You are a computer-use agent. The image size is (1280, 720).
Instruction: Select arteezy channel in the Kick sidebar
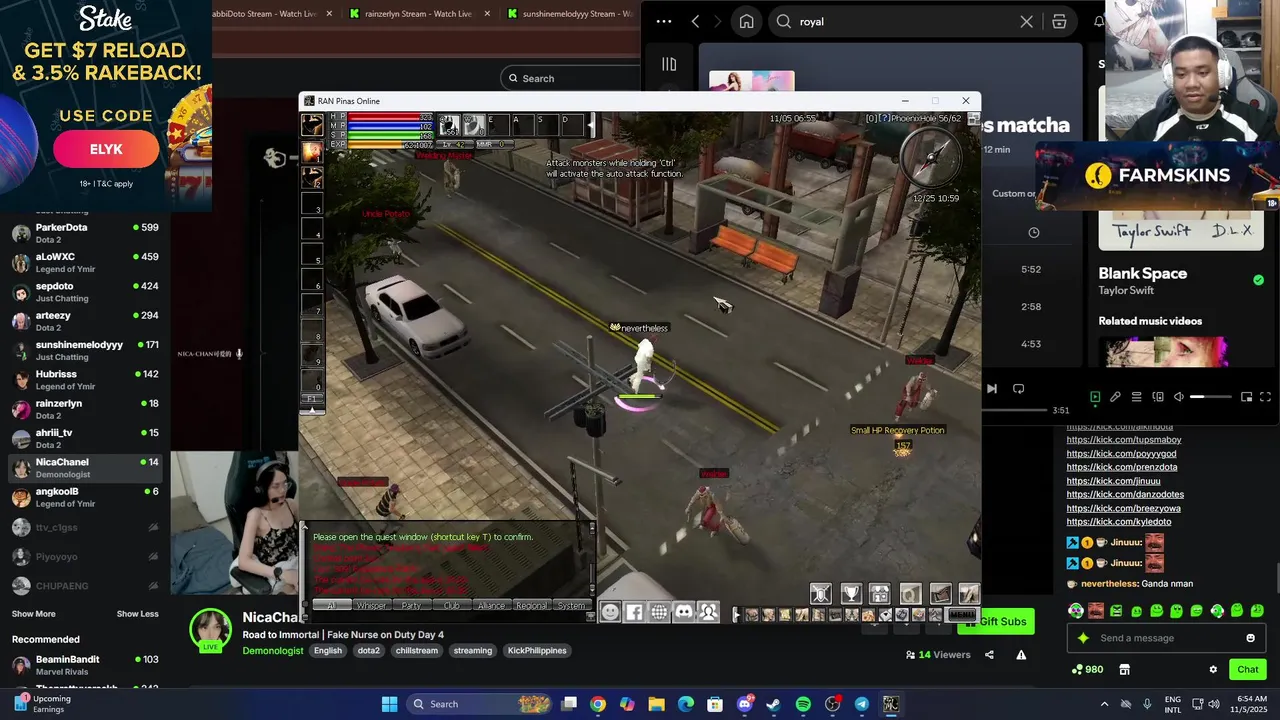pyautogui.click(x=85, y=321)
